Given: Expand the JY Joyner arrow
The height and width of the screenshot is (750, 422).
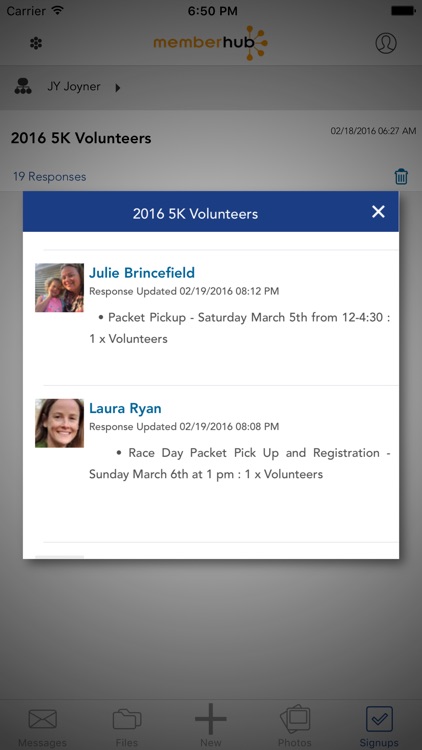Looking at the screenshot, I should pos(118,88).
